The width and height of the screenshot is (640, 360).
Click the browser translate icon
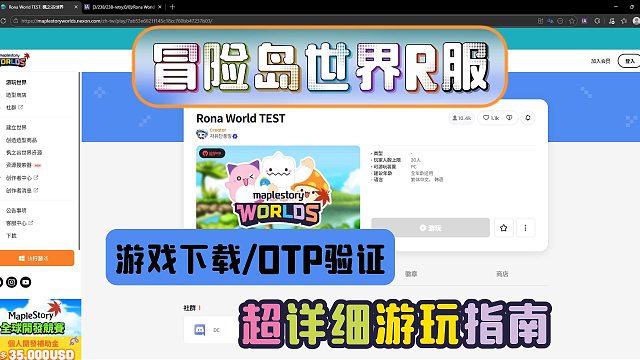point(550,20)
